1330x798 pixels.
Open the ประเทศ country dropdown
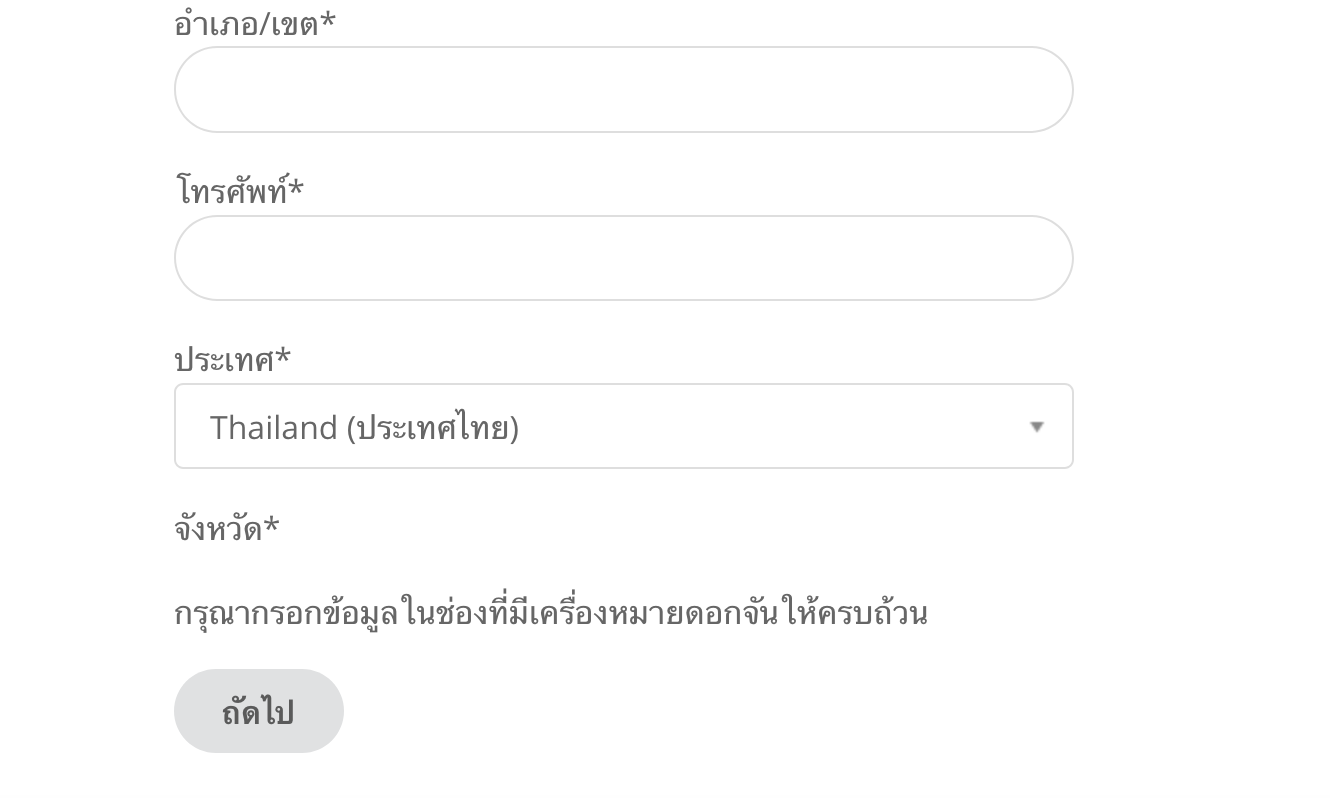pos(623,426)
